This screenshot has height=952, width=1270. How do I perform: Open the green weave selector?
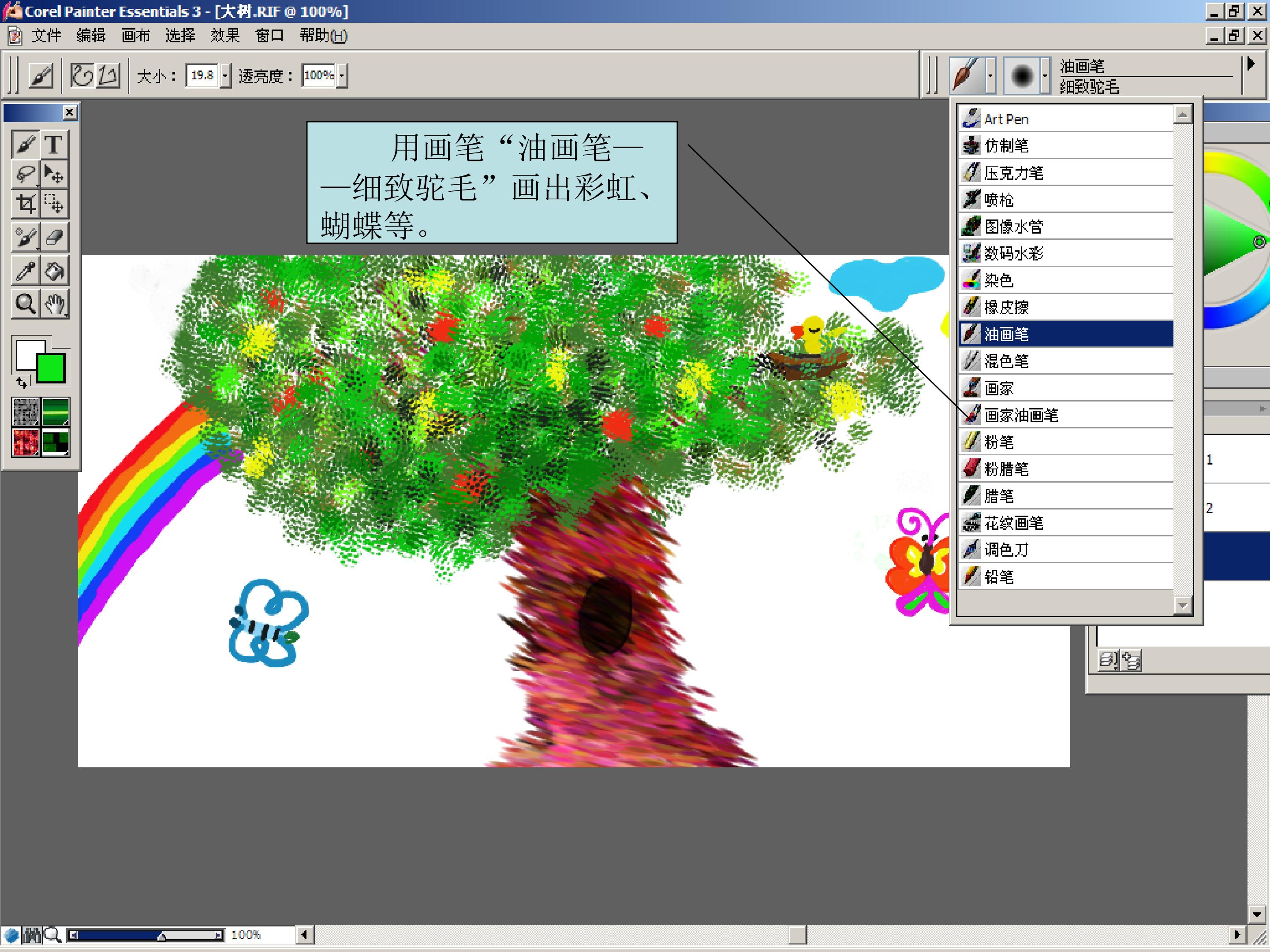coord(56,443)
